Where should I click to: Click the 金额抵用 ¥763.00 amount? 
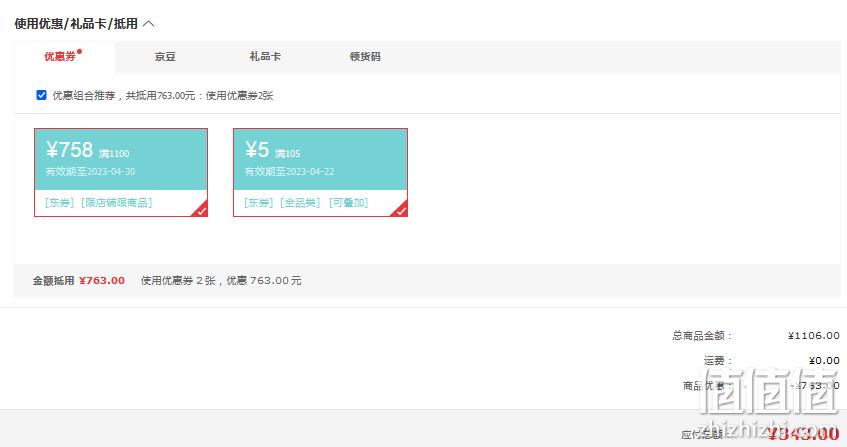pos(102,281)
